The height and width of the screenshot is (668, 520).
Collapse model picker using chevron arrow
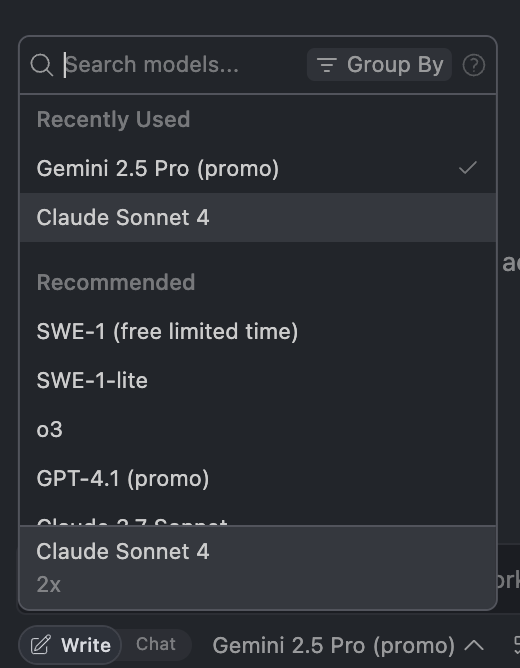coord(474,645)
